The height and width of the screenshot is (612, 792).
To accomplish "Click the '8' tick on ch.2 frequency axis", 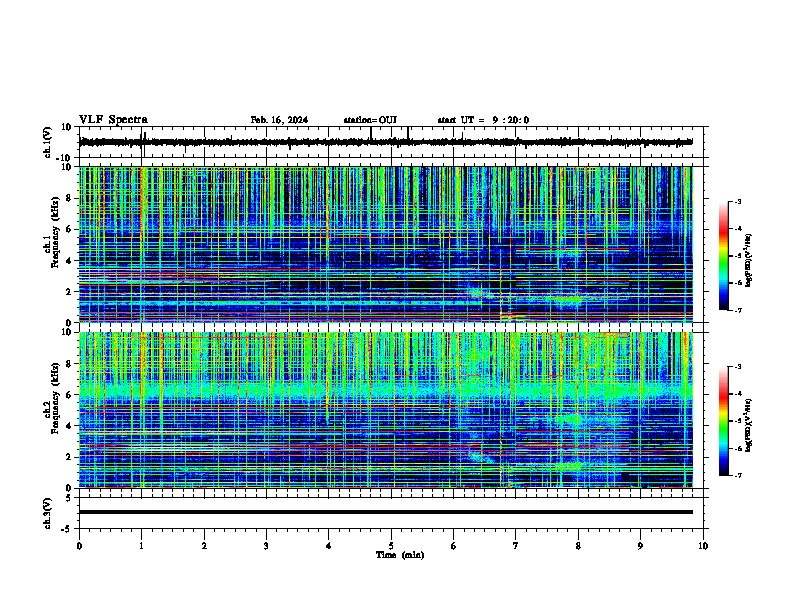I will click(x=70, y=364).
